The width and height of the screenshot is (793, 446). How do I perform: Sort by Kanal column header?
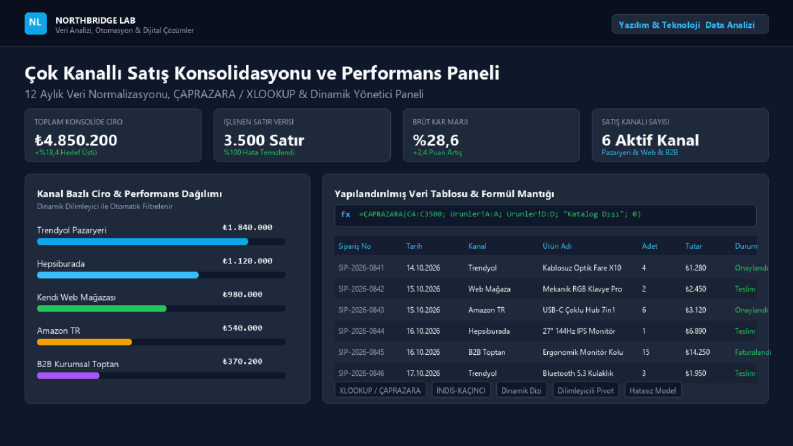pos(477,246)
